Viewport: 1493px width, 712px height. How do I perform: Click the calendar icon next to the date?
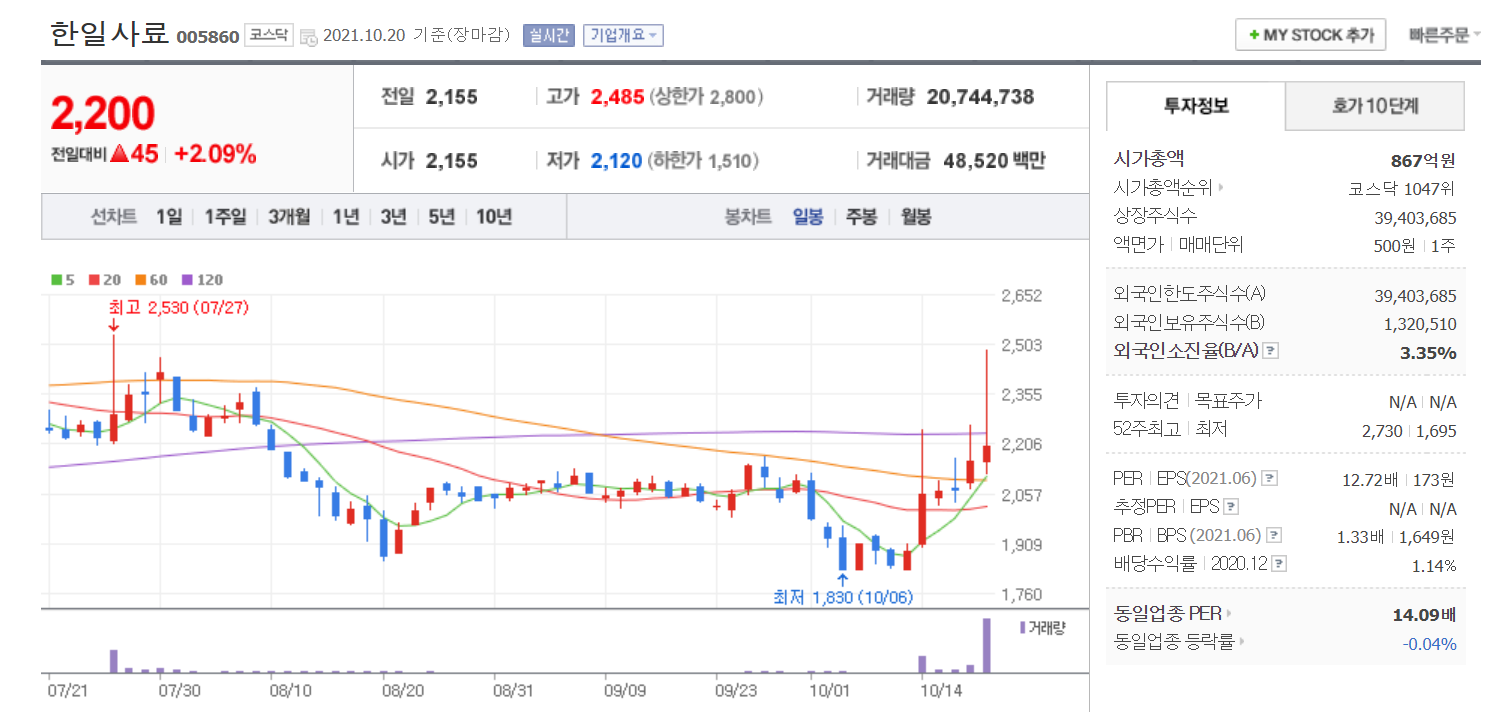point(309,37)
